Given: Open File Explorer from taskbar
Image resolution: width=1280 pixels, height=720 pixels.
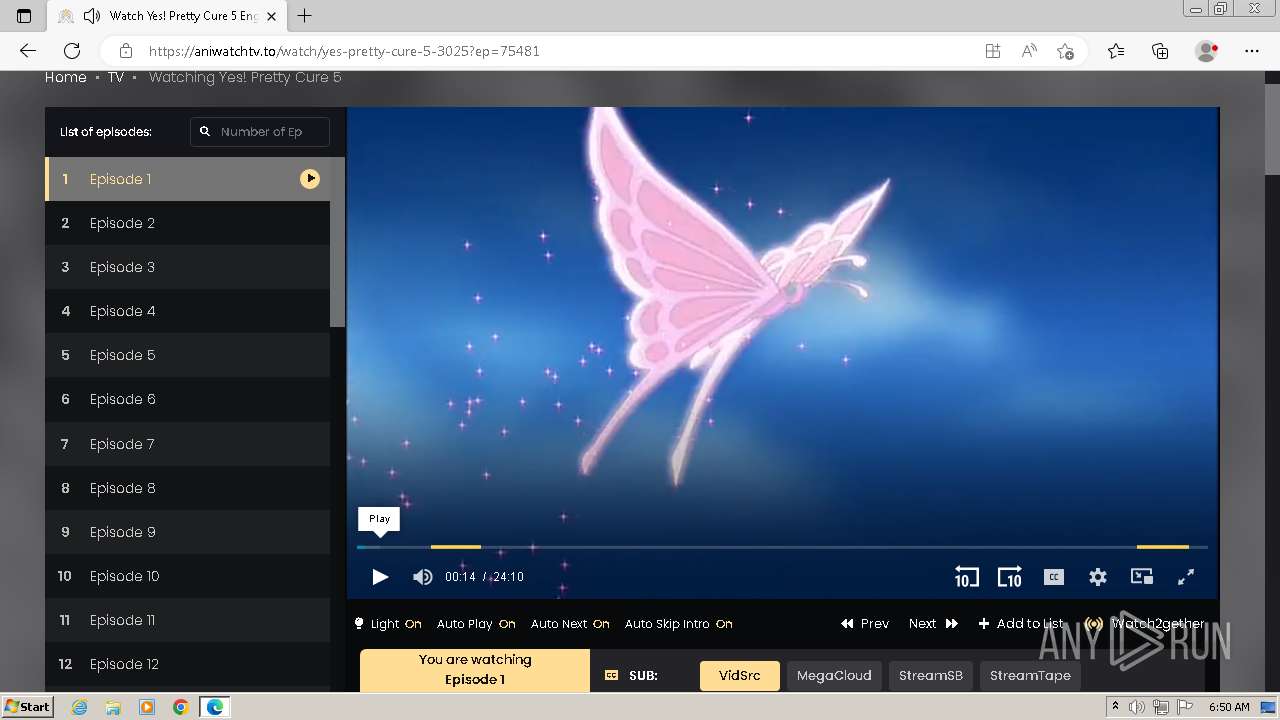Looking at the screenshot, I should [113, 707].
